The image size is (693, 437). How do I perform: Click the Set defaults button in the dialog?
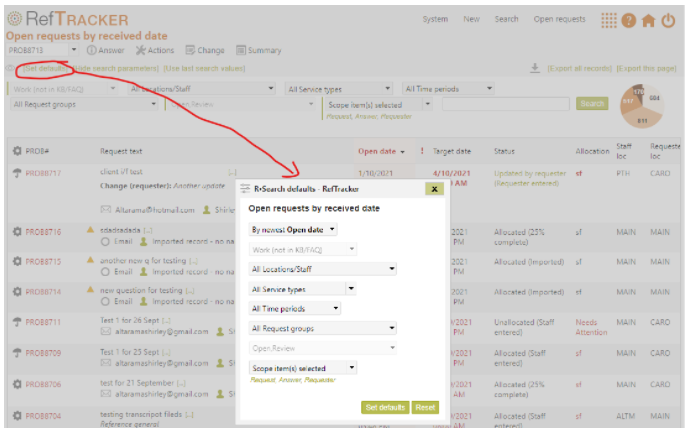tap(385, 407)
